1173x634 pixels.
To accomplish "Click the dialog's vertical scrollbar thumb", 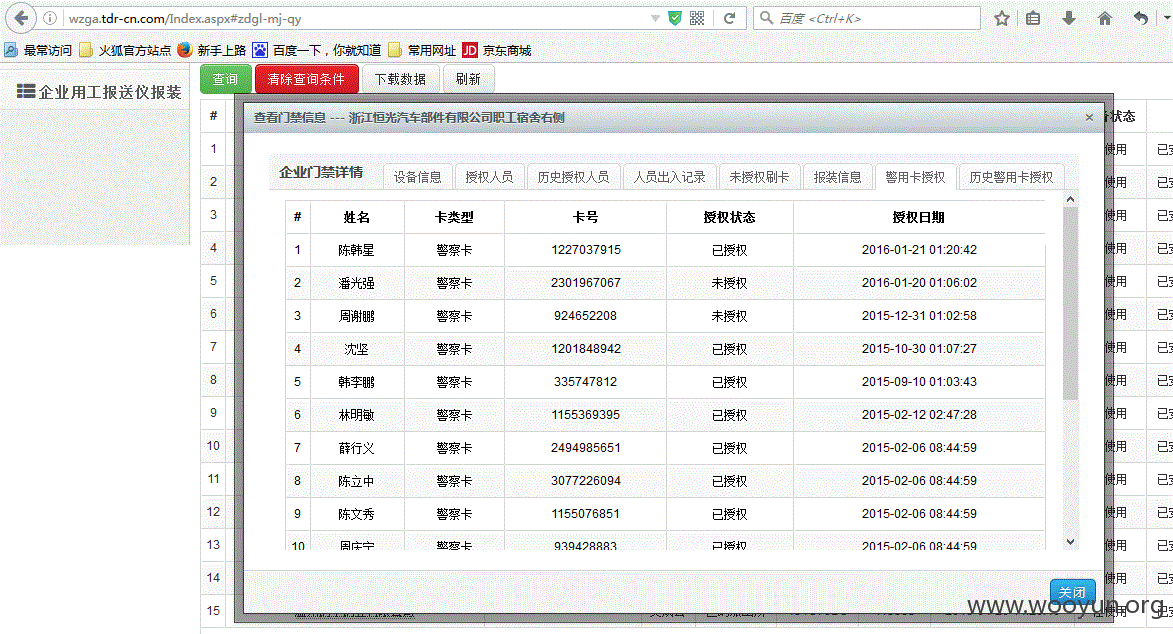I will pyautogui.click(x=1071, y=303).
